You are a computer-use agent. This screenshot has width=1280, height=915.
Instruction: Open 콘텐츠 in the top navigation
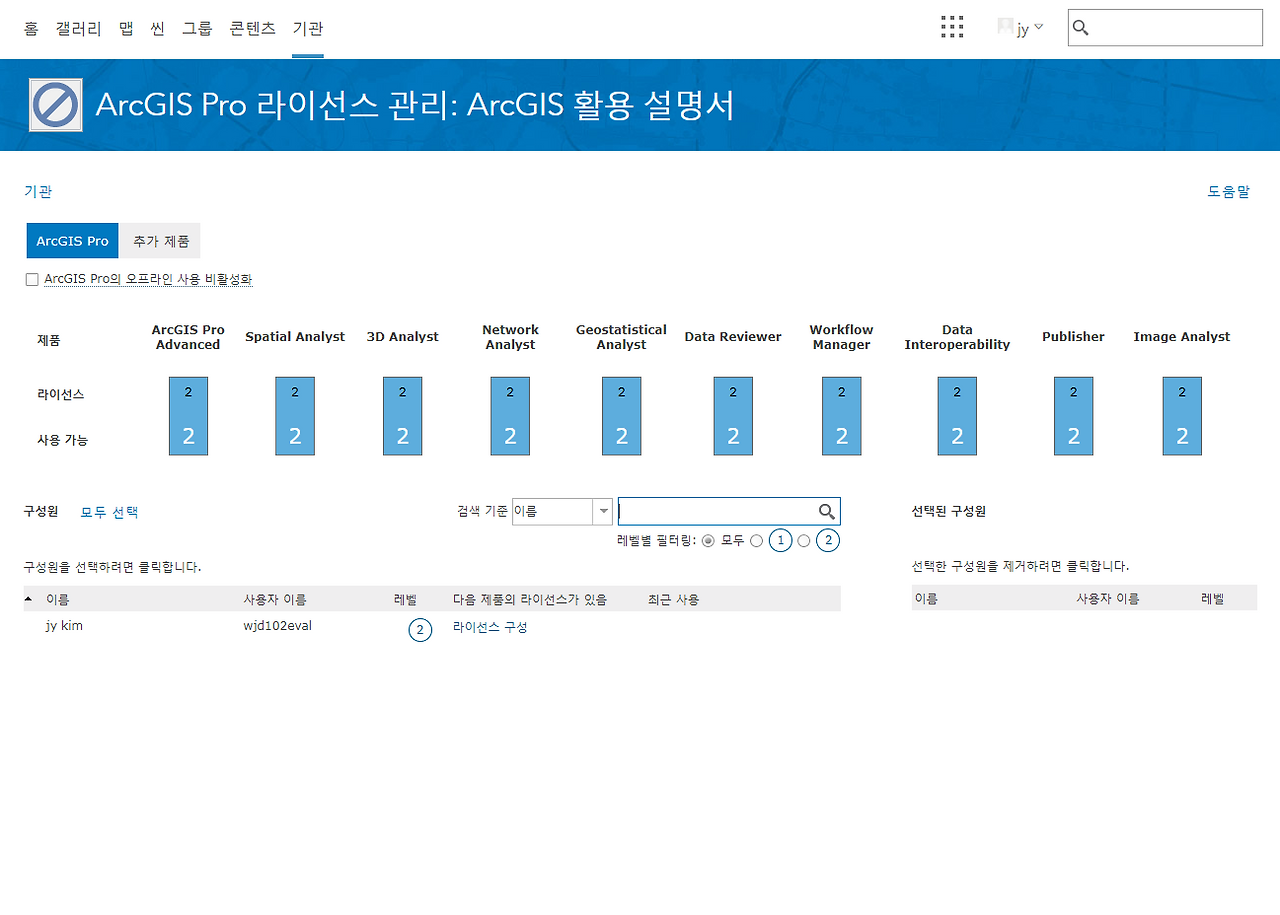(252, 29)
